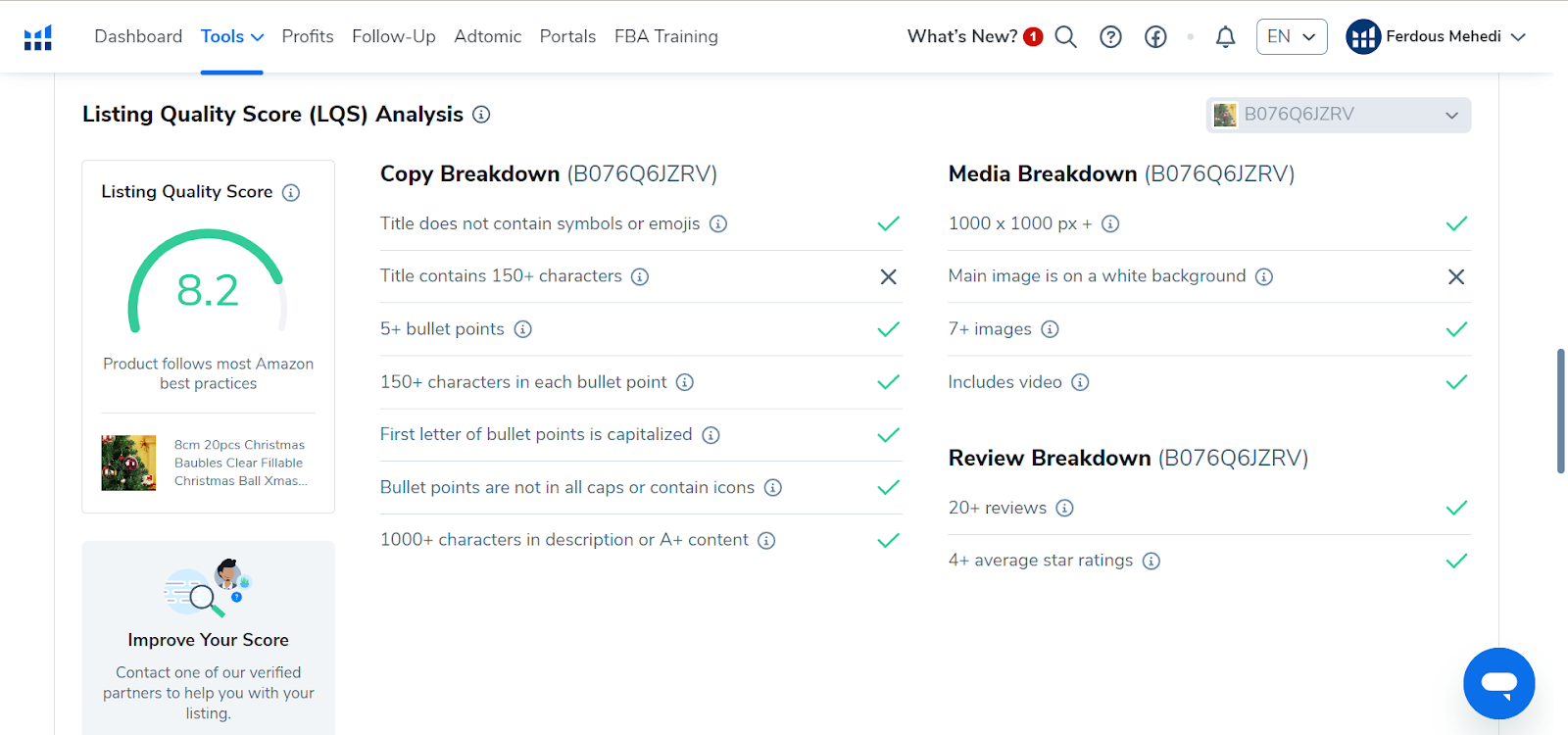This screenshot has height=735, width=1568.
Task: Click 'Title does not contain symbols or emojis' text
Action: 540,223
